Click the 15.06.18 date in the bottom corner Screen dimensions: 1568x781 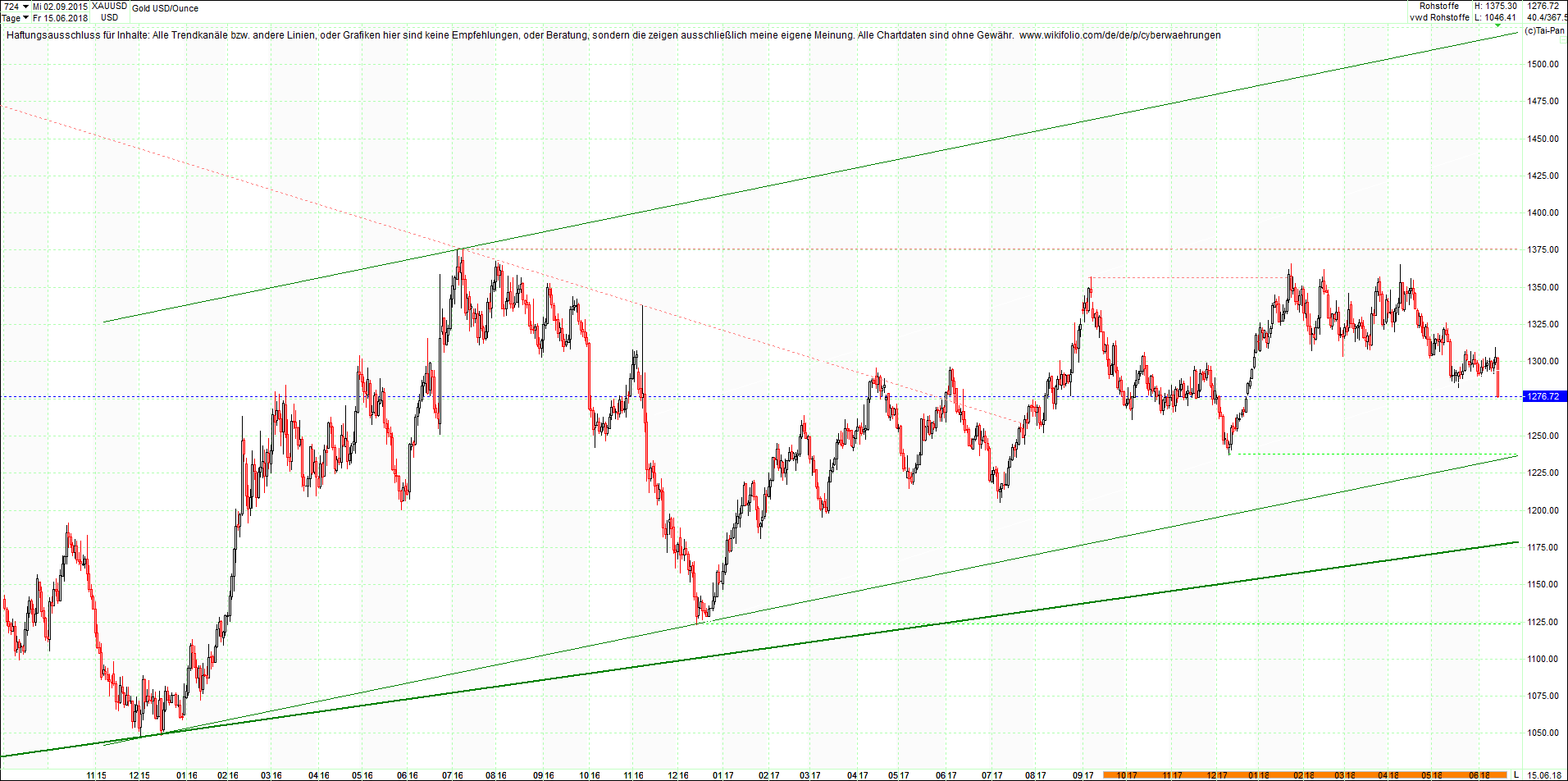pyautogui.click(x=1543, y=775)
